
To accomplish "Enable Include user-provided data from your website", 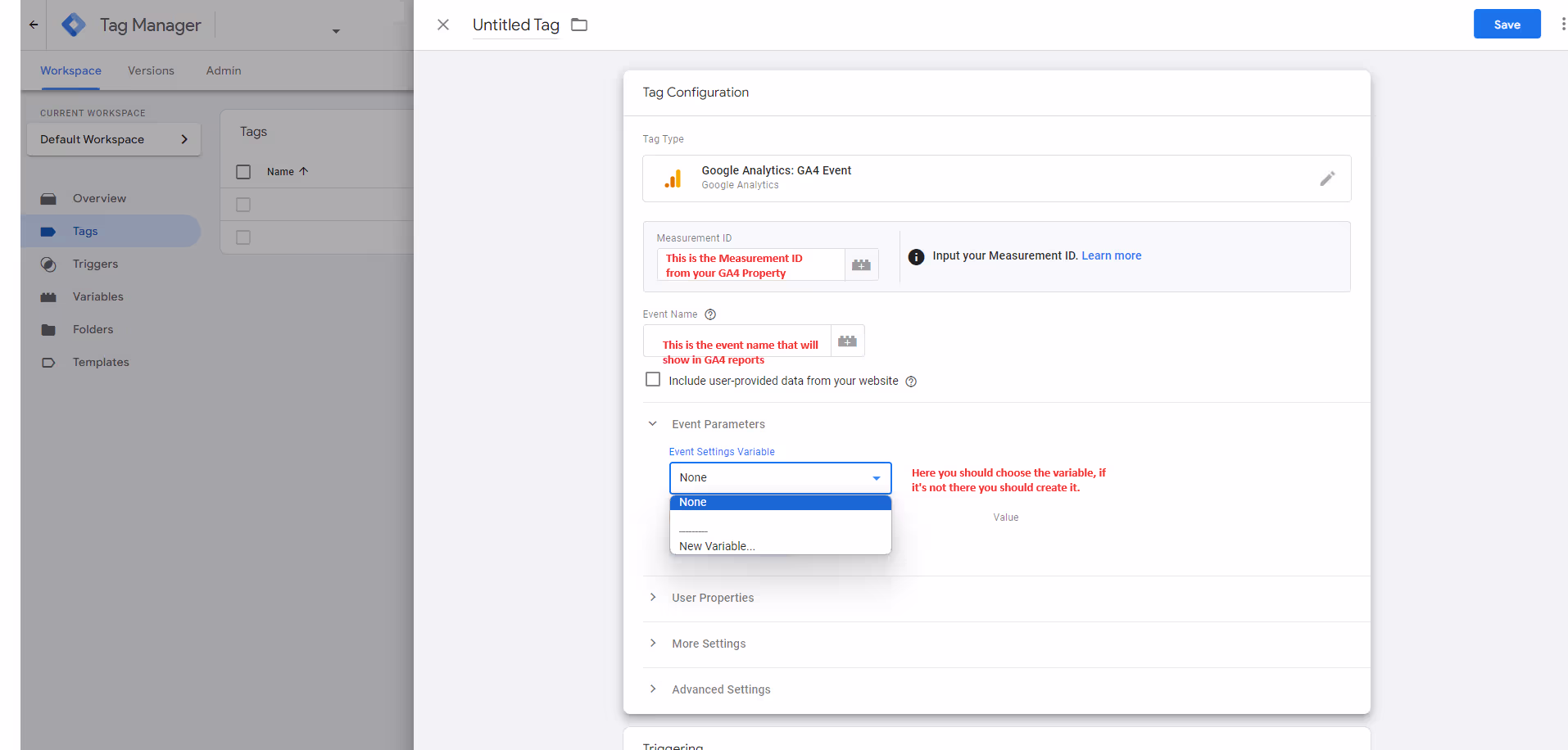I will pos(653,380).
